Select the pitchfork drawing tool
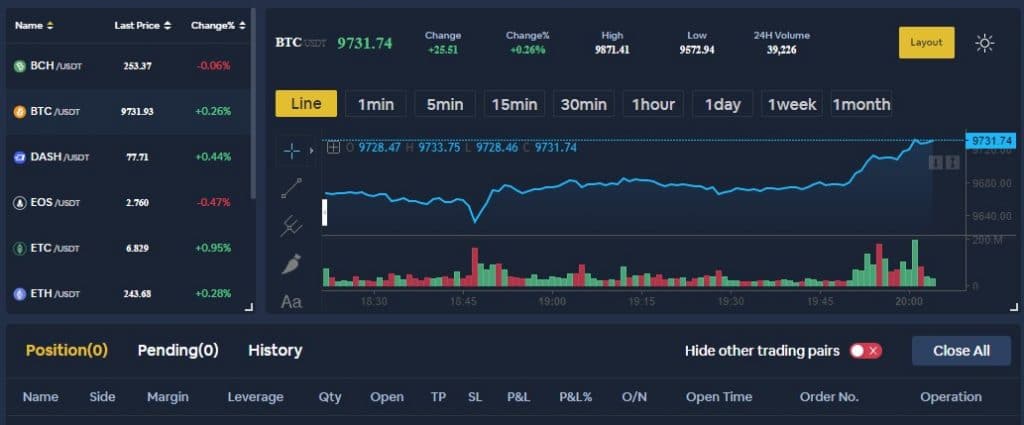Image resolution: width=1024 pixels, height=425 pixels. pyautogui.click(x=291, y=226)
